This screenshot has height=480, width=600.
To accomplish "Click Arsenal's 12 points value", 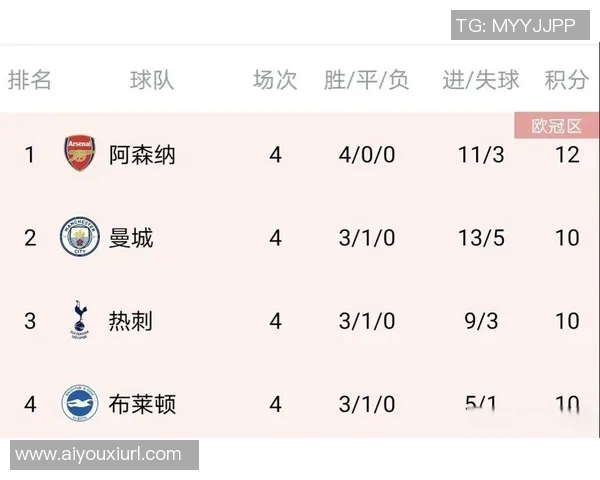I will pos(567,155).
